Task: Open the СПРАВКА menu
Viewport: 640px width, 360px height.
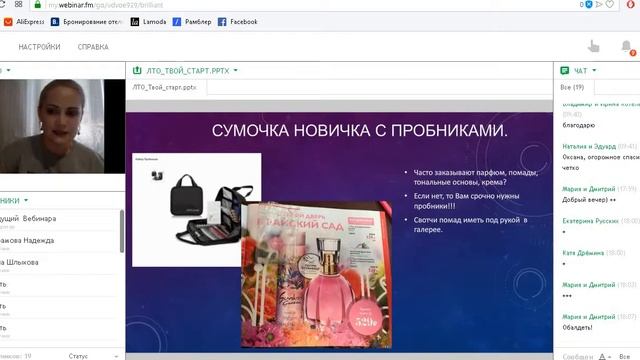Action: pyautogui.click(x=93, y=47)
